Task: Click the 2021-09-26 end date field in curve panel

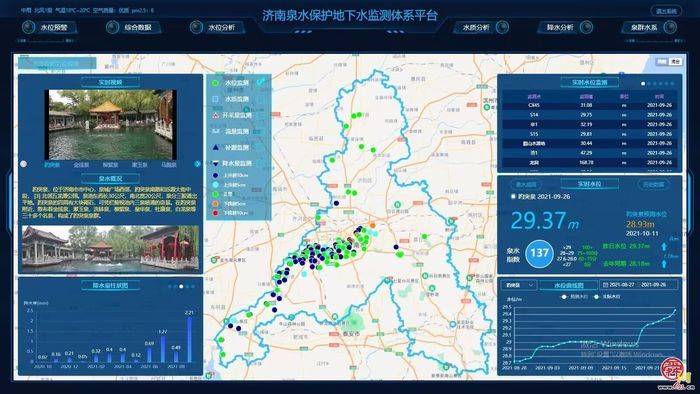Action: pos(654,285)
